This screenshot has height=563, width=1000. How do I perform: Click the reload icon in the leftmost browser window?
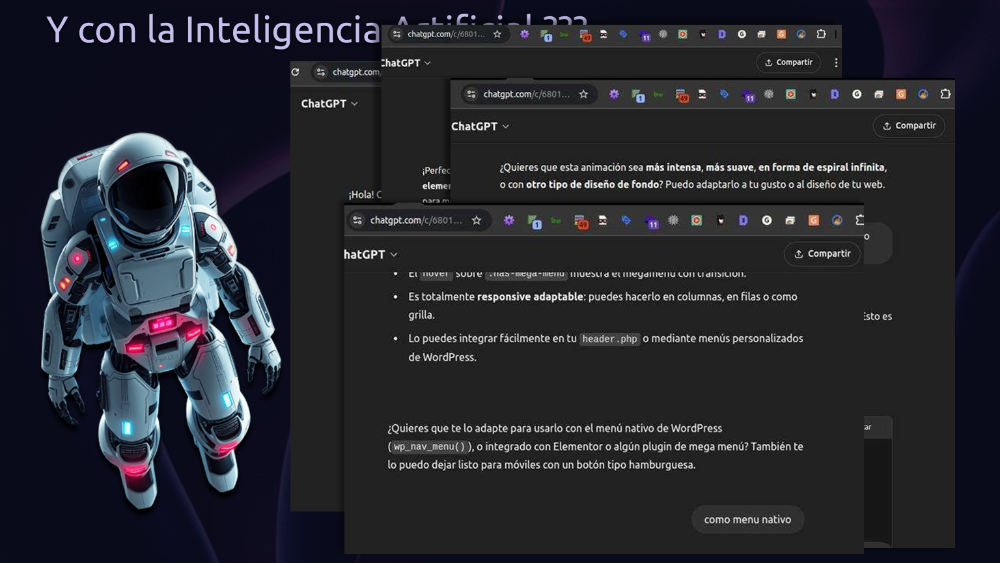pyautogui.click(x=295, y=72)
